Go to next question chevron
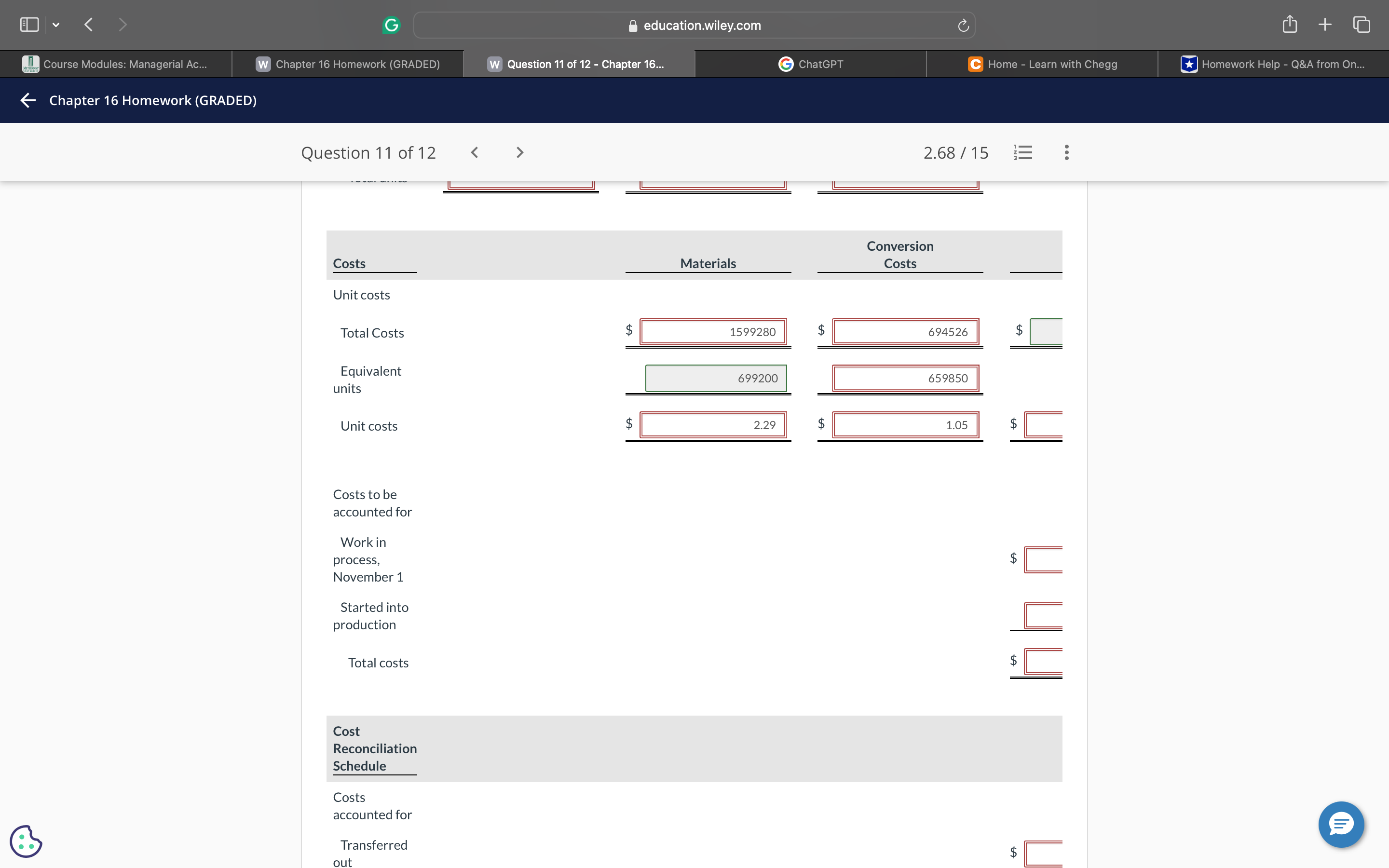The width and height of the screenshot is (1389, 868). pyautogui.click(x=519, y=152)
